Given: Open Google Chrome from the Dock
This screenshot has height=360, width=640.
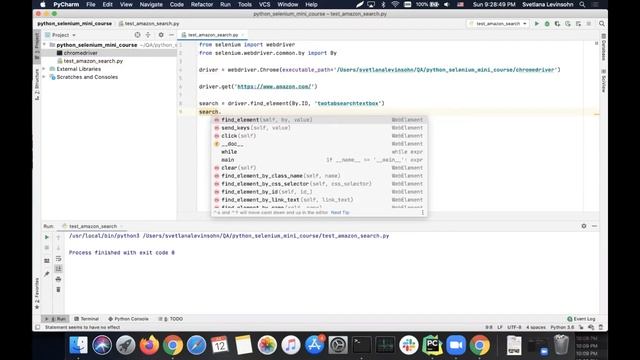Looking at the screenshot, I should pyautogui.click(x=173, y=345).
